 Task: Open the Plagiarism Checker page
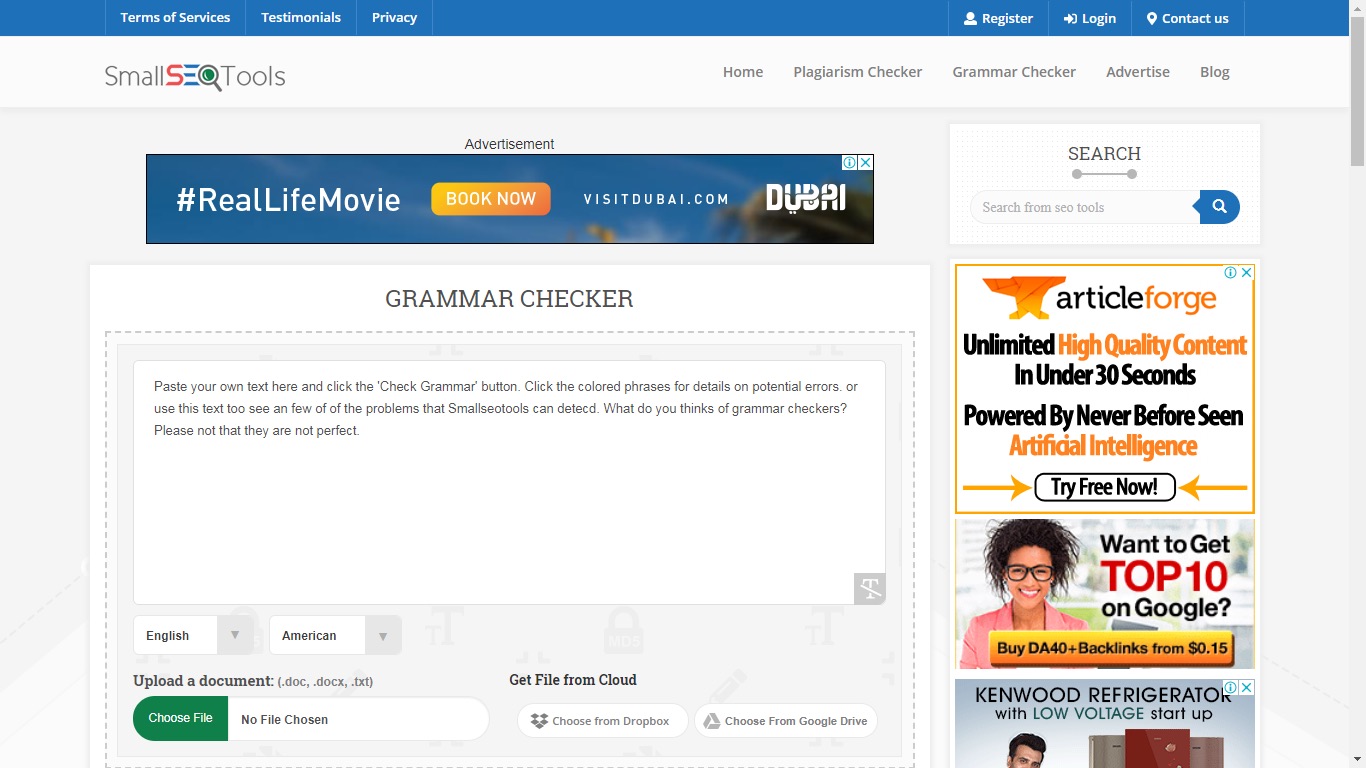[x=857, y=71]
